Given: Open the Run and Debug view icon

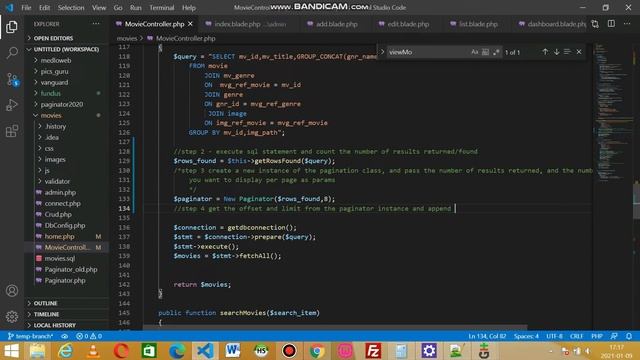Looking at the screenshot, I should tap(12, 105).
